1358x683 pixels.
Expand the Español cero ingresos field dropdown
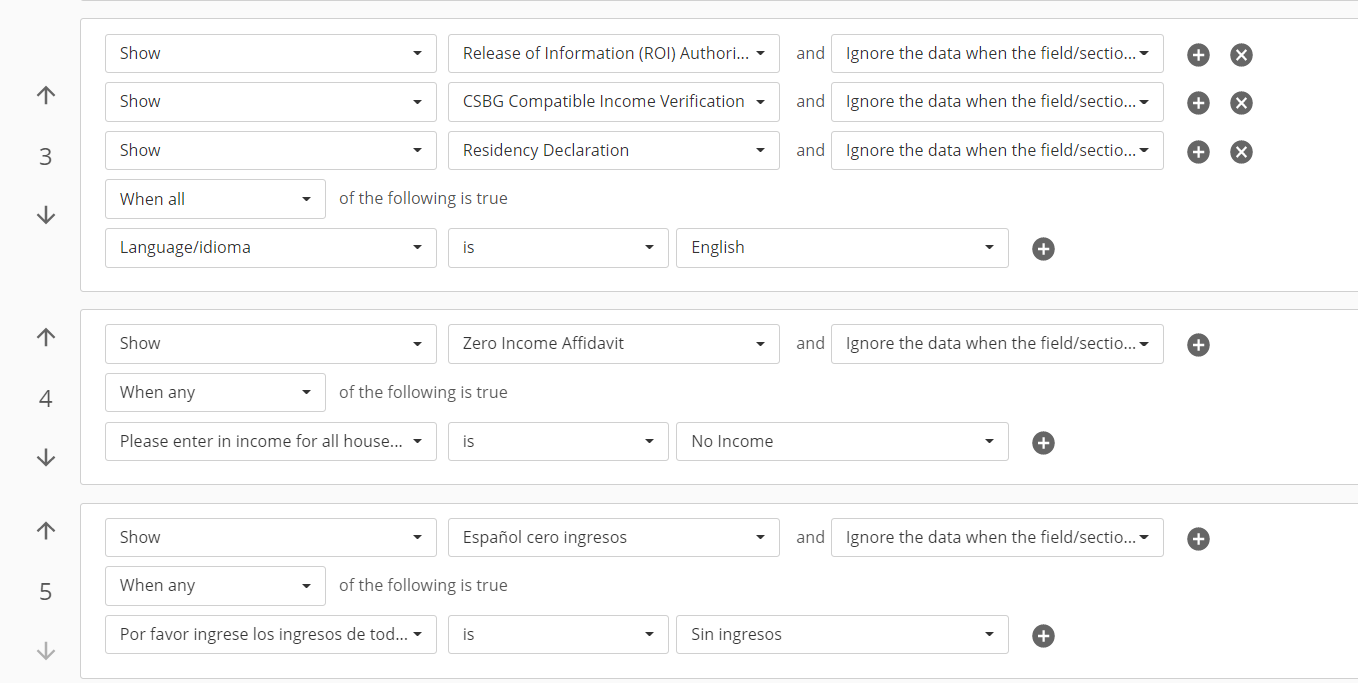pos(613,538)
